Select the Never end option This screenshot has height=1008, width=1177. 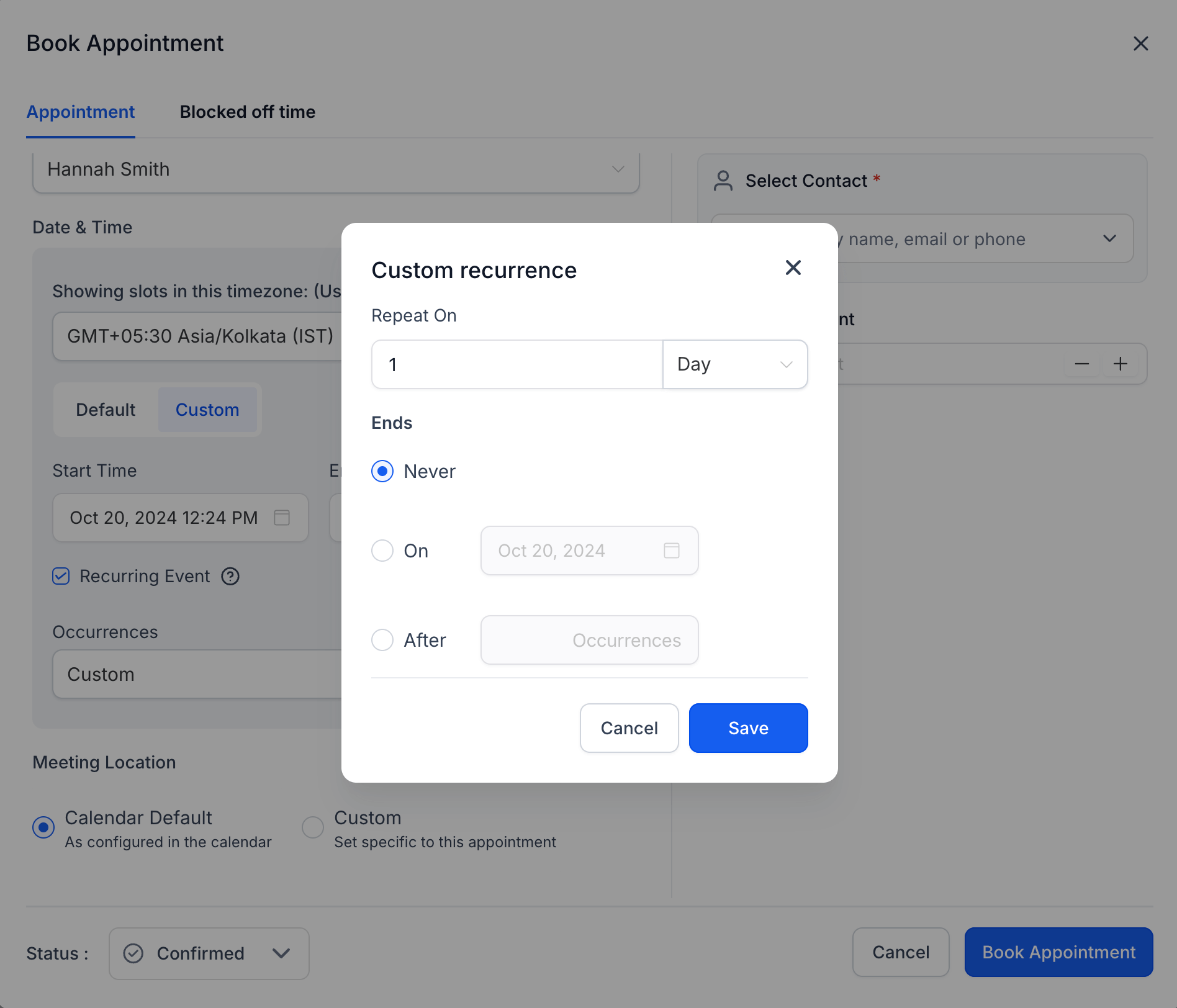[x=382, y=471]
